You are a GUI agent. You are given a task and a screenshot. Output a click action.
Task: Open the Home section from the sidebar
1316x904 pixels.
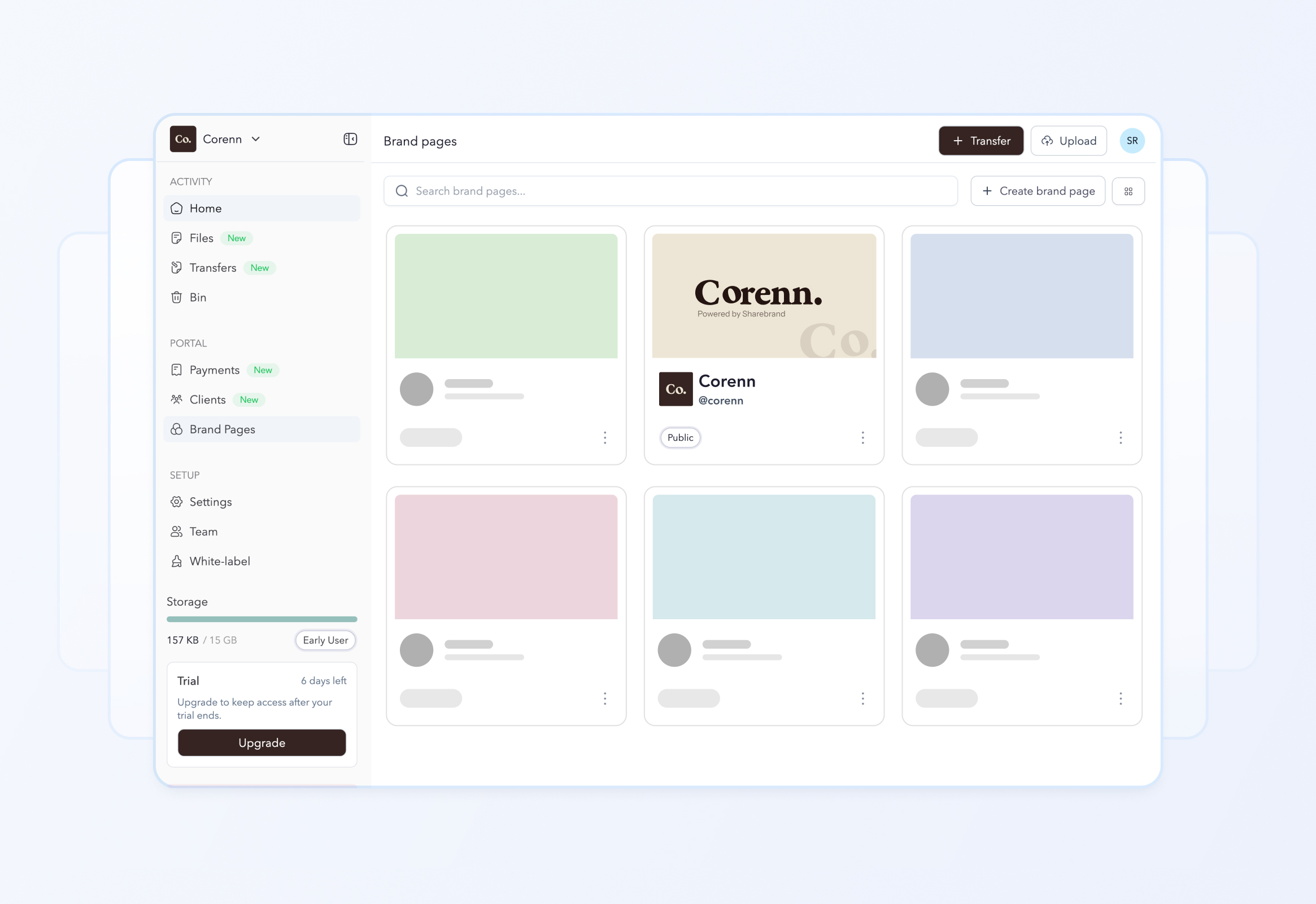click(205, 208)
